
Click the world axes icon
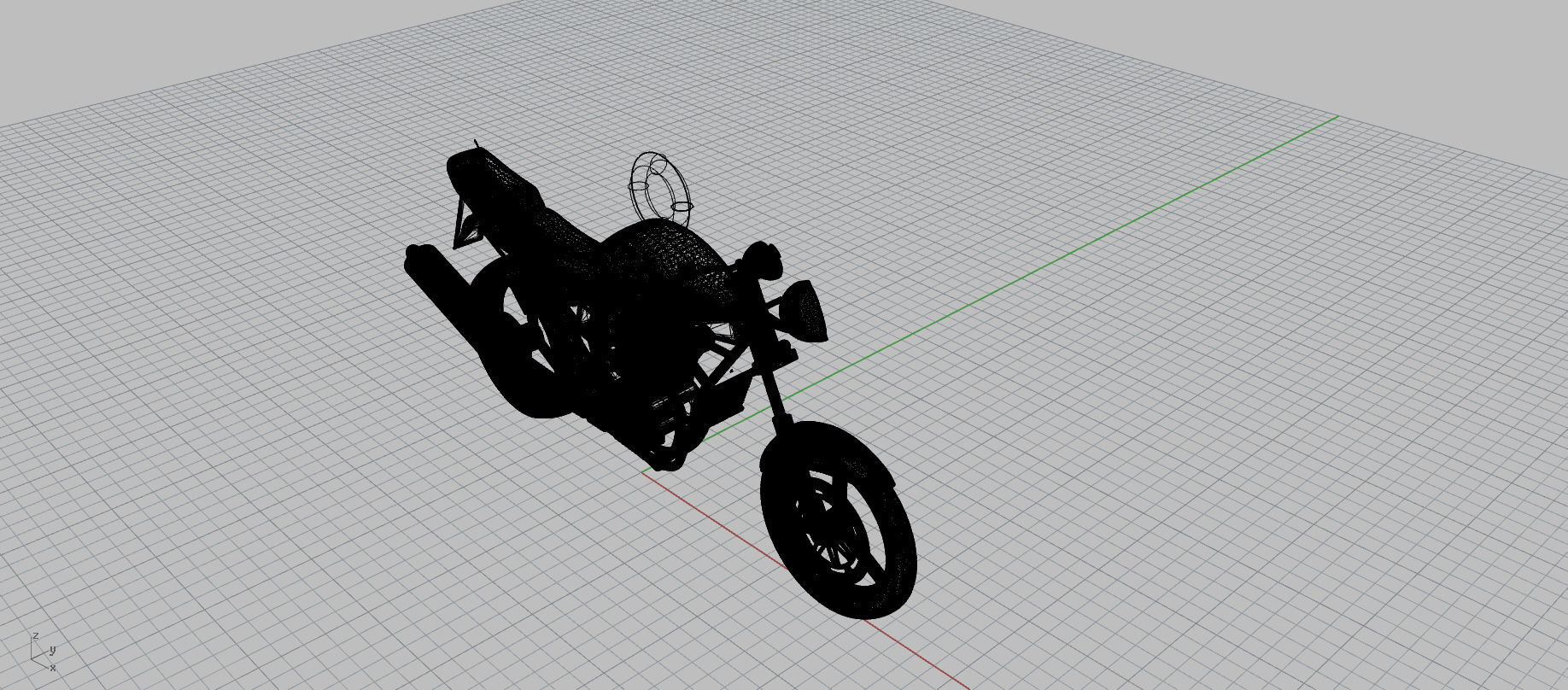pos(44,653)
